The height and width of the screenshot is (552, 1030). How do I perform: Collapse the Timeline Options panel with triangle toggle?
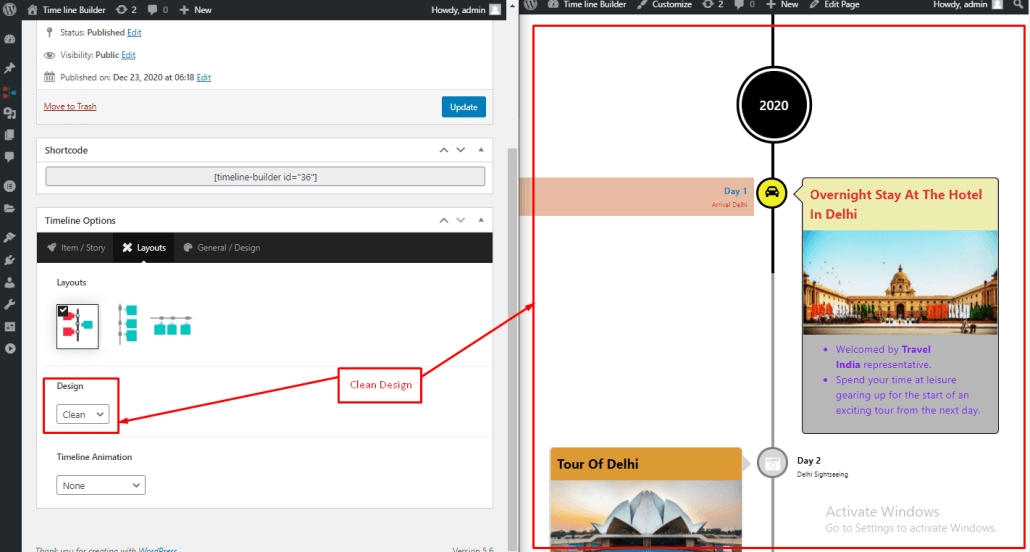tap(481, 220)
